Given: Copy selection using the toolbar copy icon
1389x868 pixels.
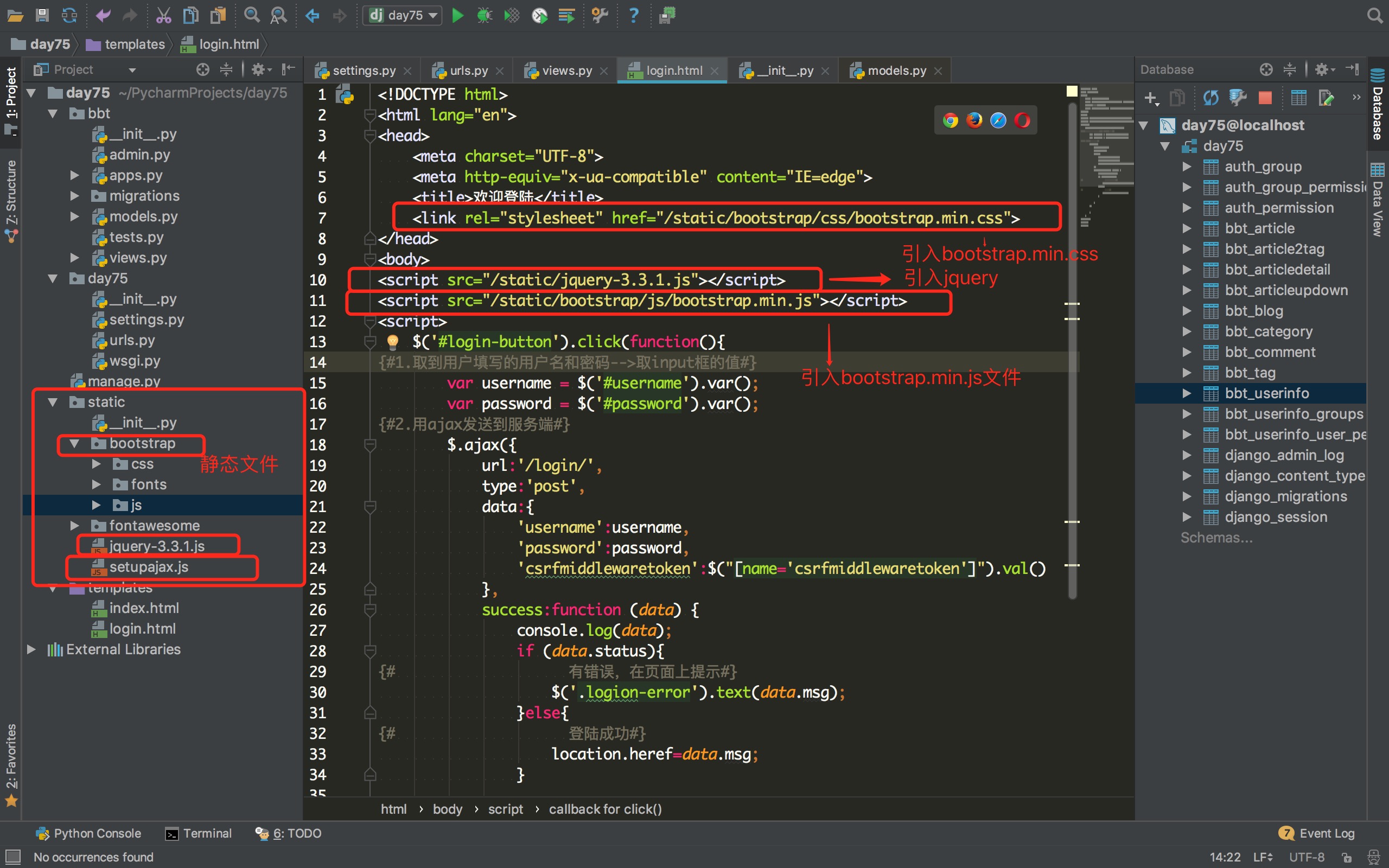Looking at the screenshot, I should (190, 15).
